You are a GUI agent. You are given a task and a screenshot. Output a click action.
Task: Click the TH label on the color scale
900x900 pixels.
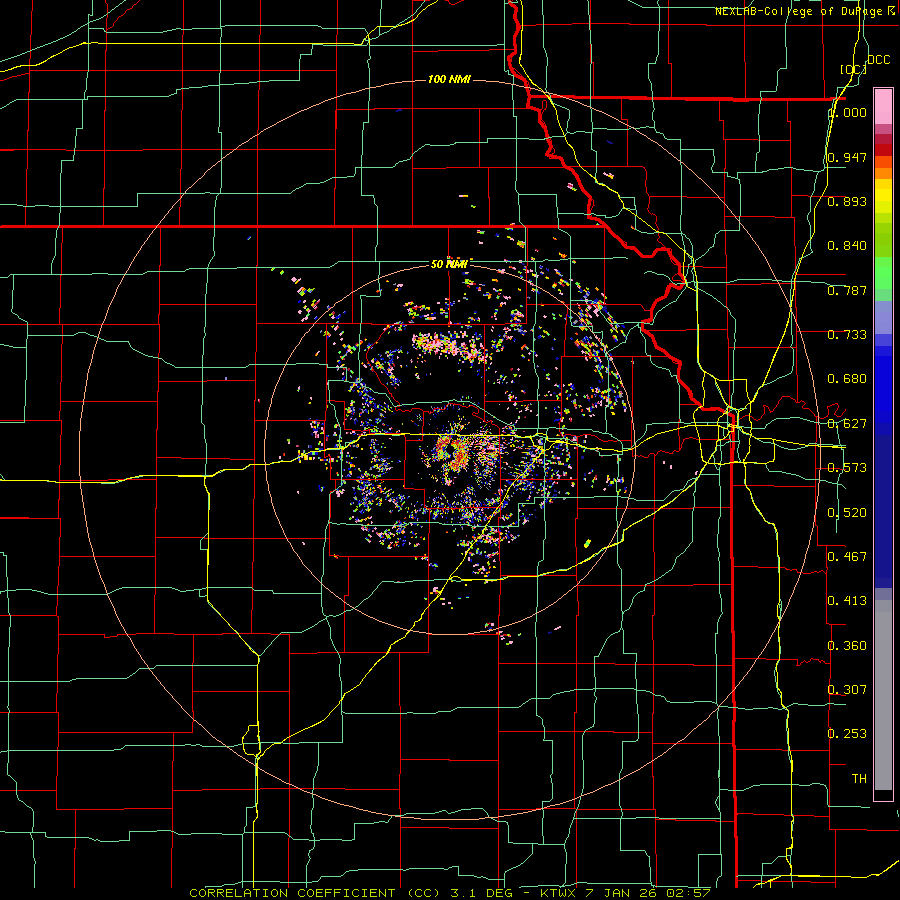click(859, 779)
